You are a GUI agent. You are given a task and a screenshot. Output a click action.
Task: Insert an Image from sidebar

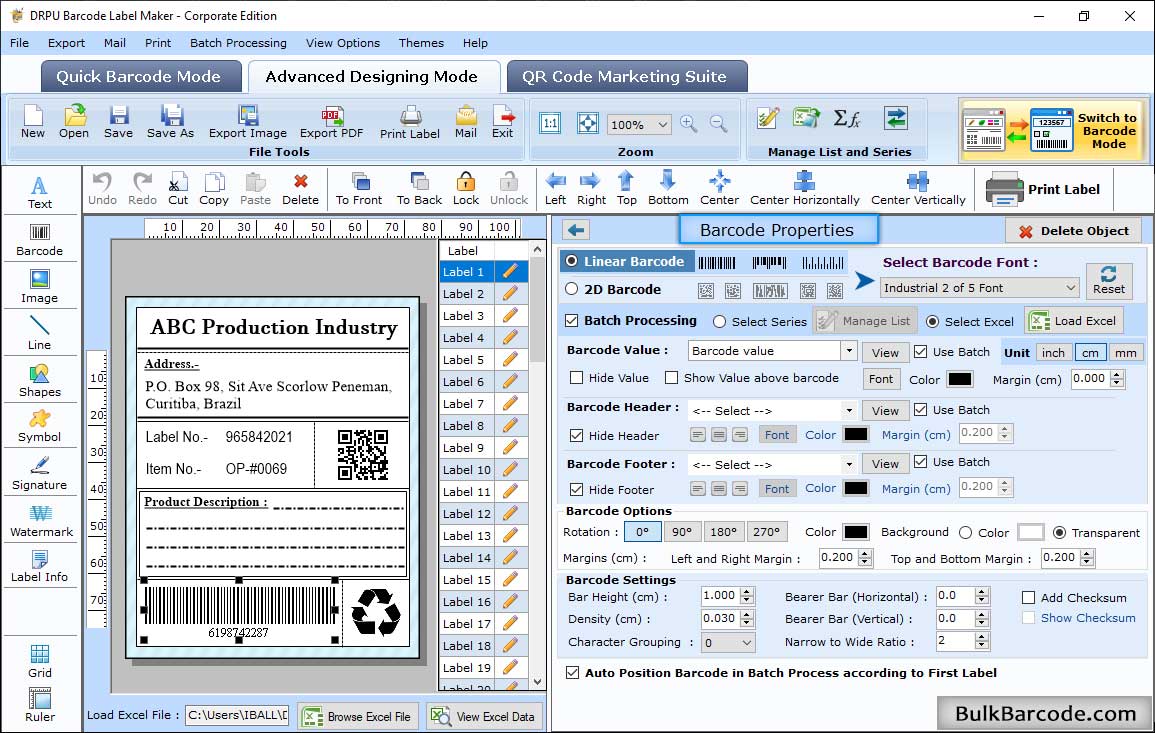(x=40, y=287)
